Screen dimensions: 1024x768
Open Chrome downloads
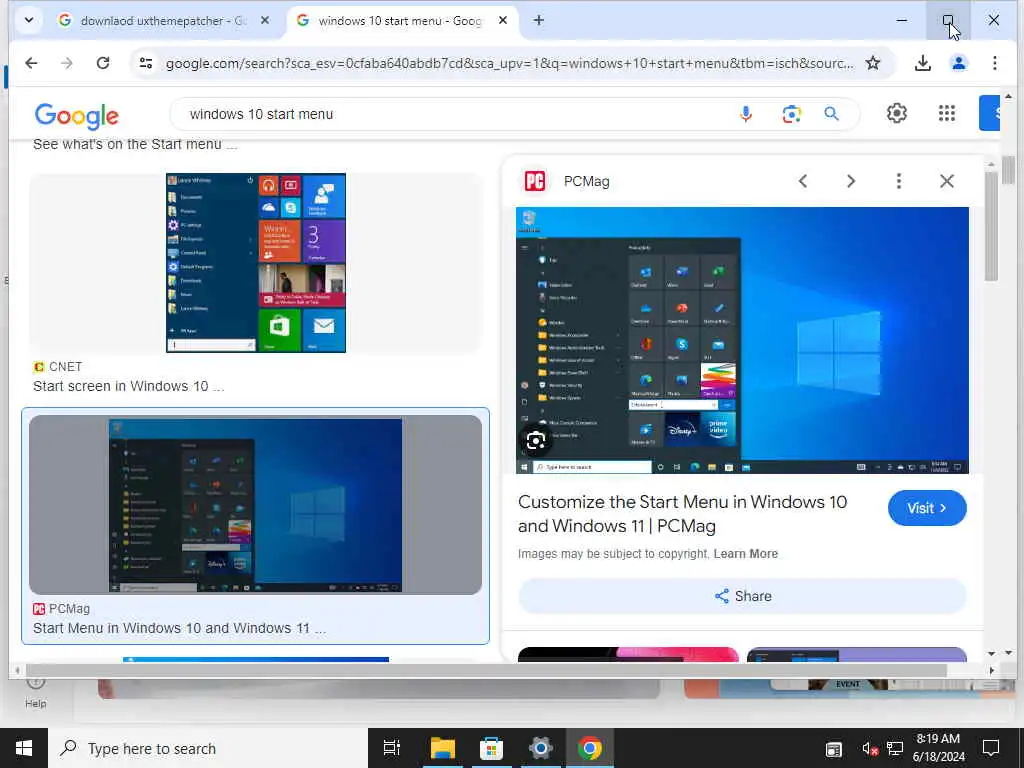(x=922, y=63)
